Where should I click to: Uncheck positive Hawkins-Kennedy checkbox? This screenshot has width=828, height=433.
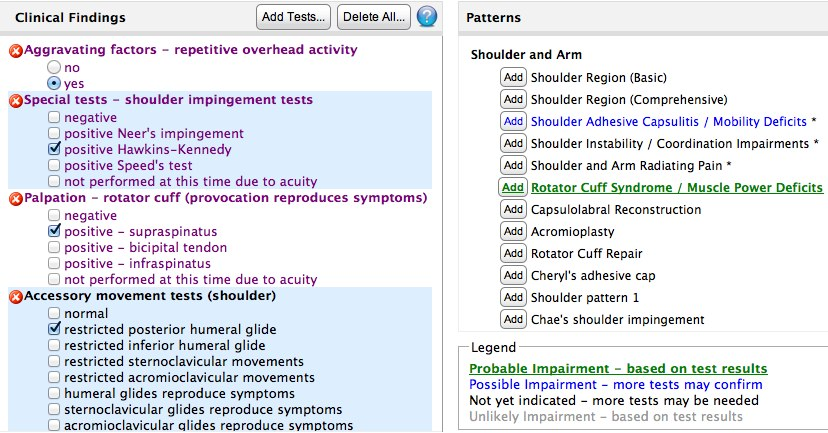coord(55,149)
